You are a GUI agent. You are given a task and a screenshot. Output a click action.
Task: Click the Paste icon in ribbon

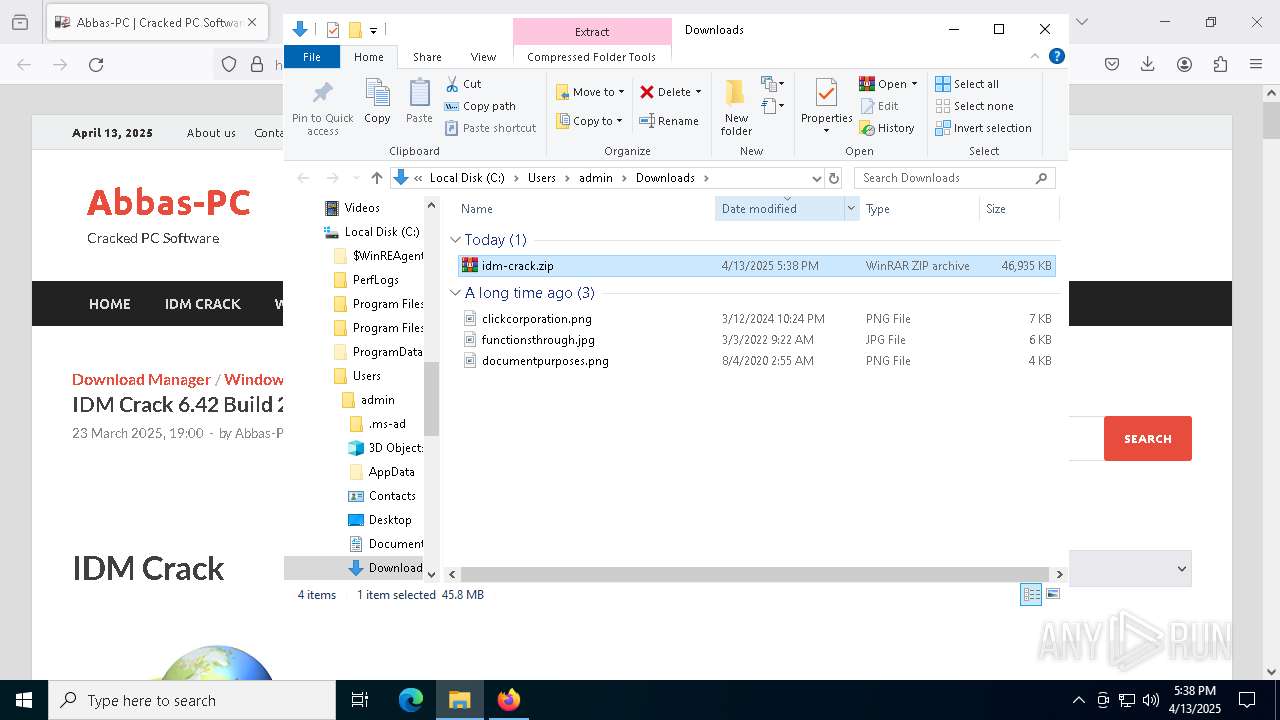click(419, 102)
